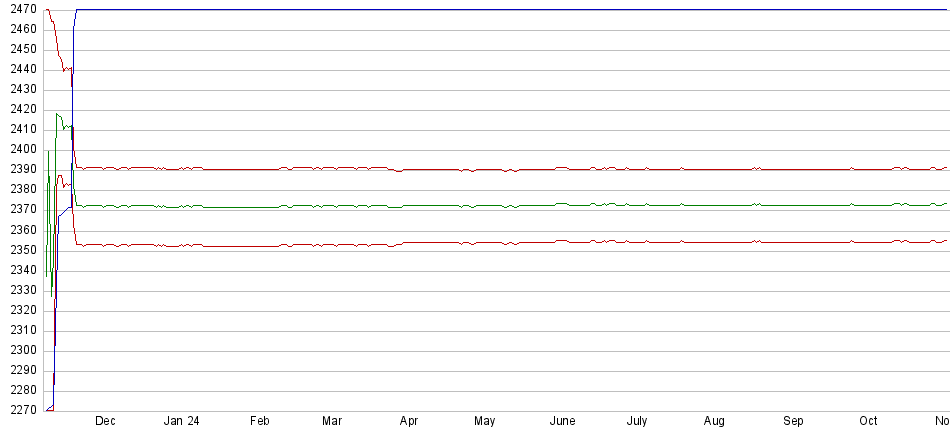The height and width of the screenshot is (435, 950).
Task: Click the Dec label on the time axis
Action: tap(105, 421)
